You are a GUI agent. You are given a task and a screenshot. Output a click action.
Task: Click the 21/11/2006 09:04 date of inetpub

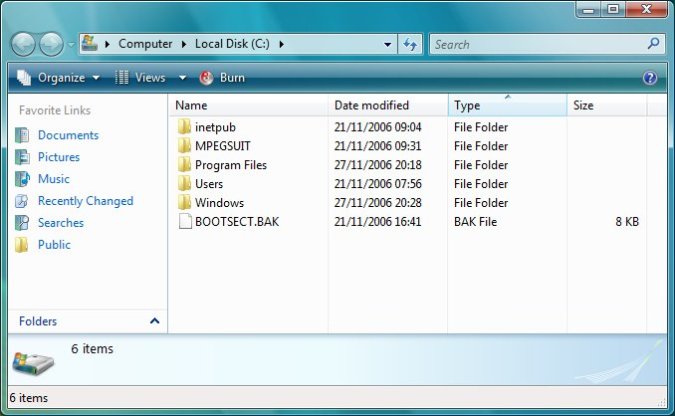click(x=378, y=127)
